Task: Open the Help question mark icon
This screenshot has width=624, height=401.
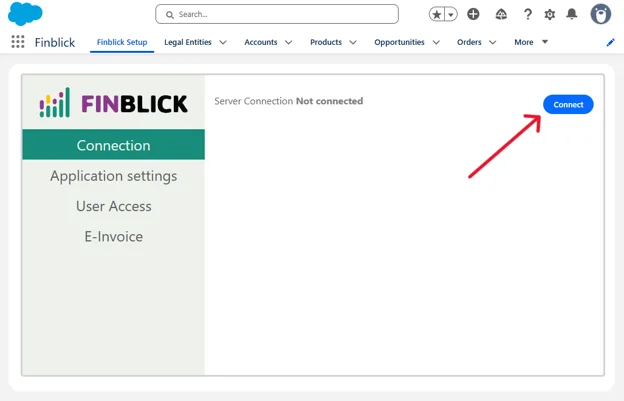Action: (528, 15)
